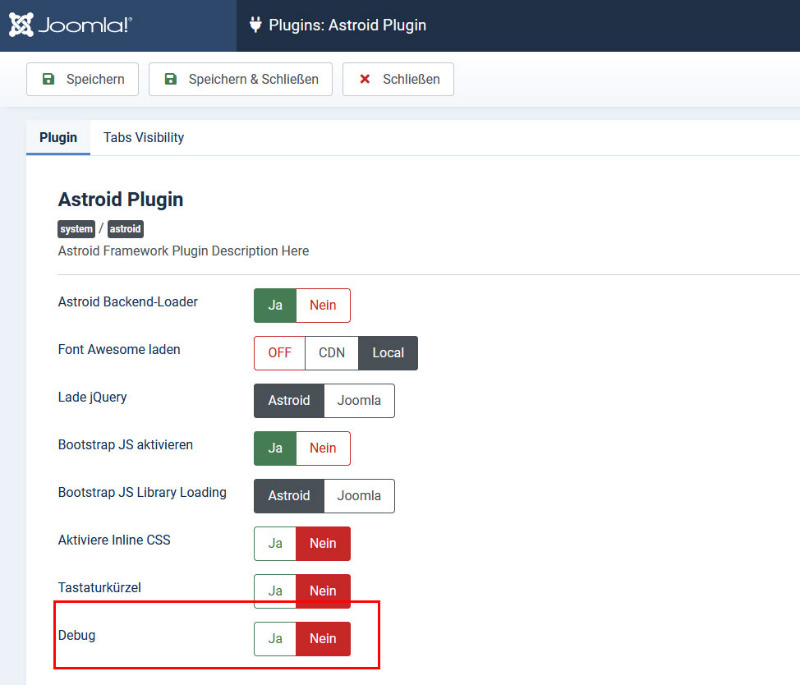
Task: Select Astroid for Lade jQuery
Action: [289, 400]
